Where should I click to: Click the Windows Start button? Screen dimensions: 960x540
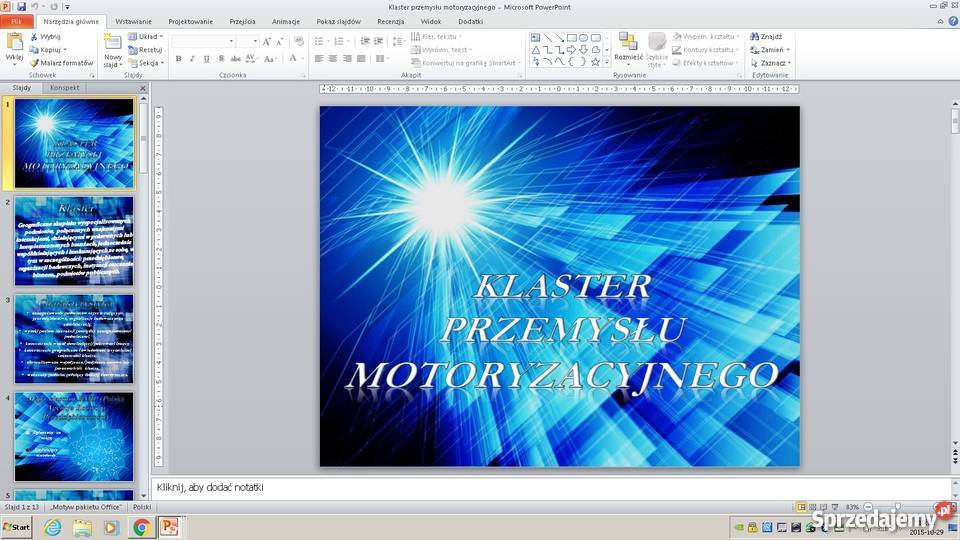pyautogui.click(x=17, y=527)
